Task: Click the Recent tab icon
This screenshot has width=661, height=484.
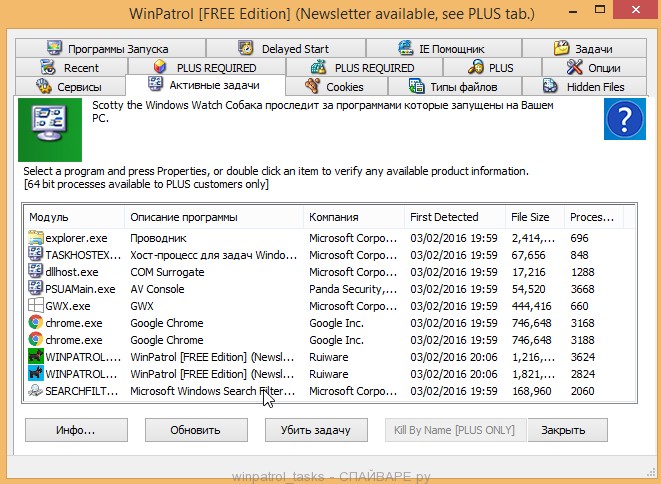Action: pyautogui.click(x=48, y=67)
